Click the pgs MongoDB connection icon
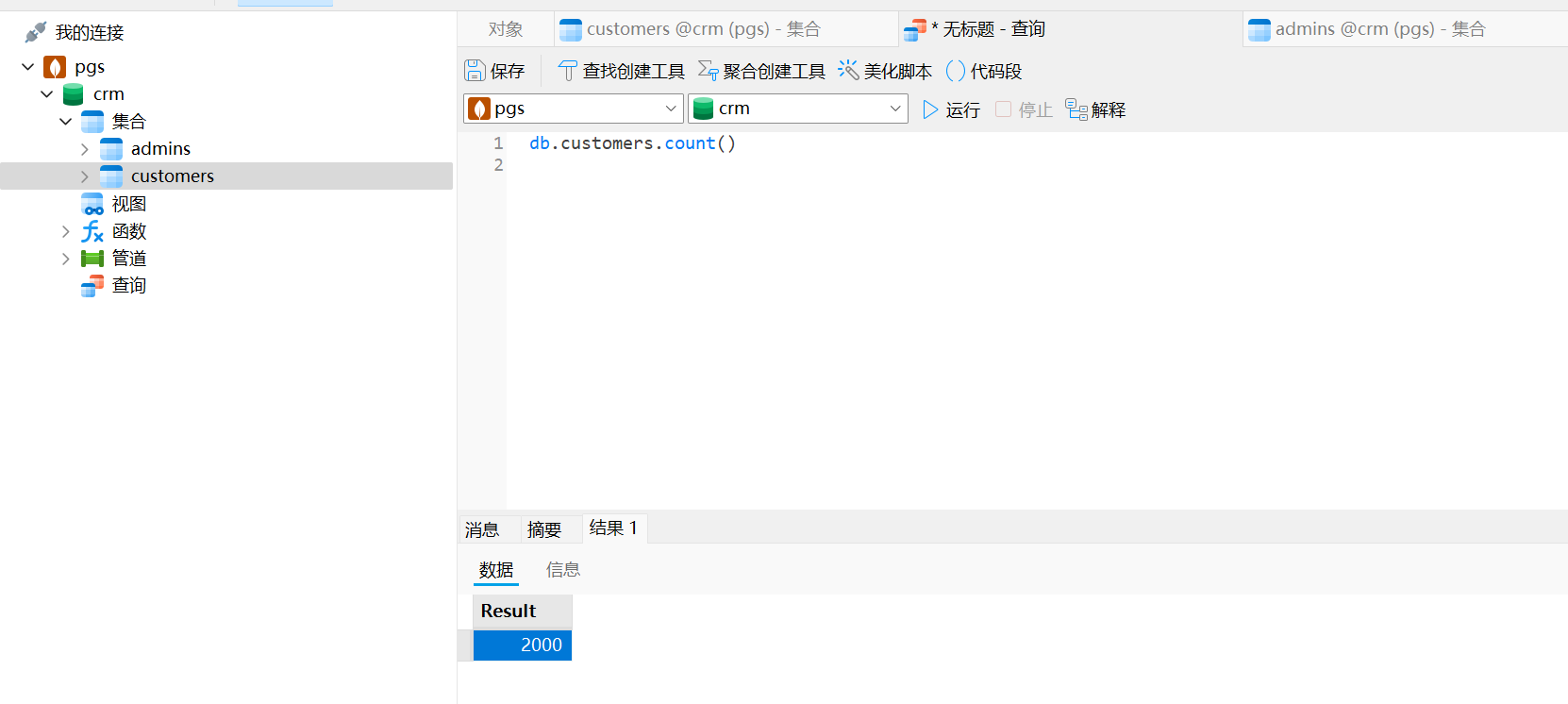The image size is (1568, 704). 55,67
